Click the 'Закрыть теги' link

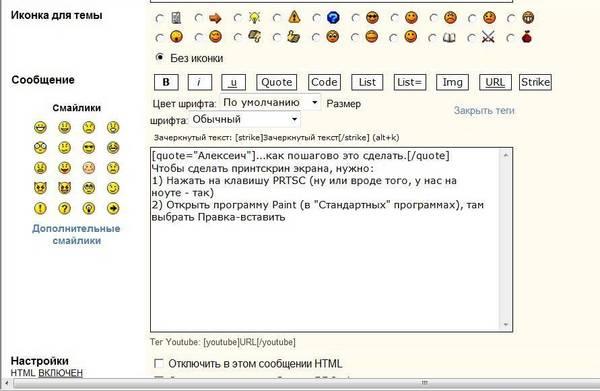484,111
